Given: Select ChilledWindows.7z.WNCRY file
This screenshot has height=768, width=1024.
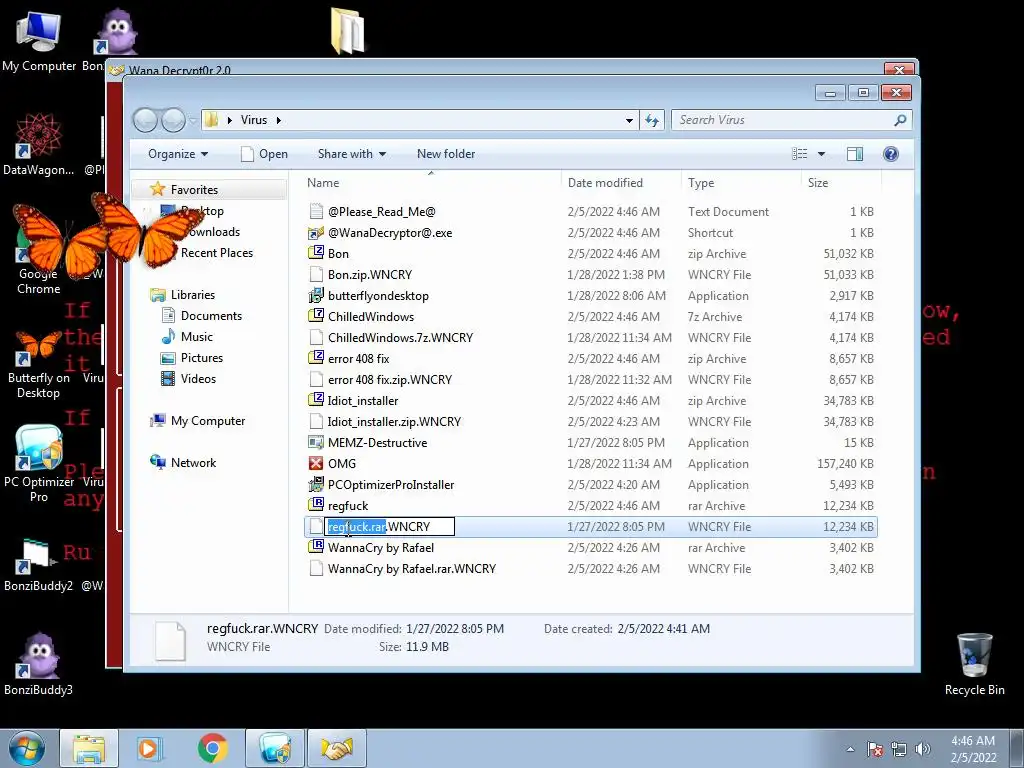Looking at the screenshot, I should click(x=400, y=338).
